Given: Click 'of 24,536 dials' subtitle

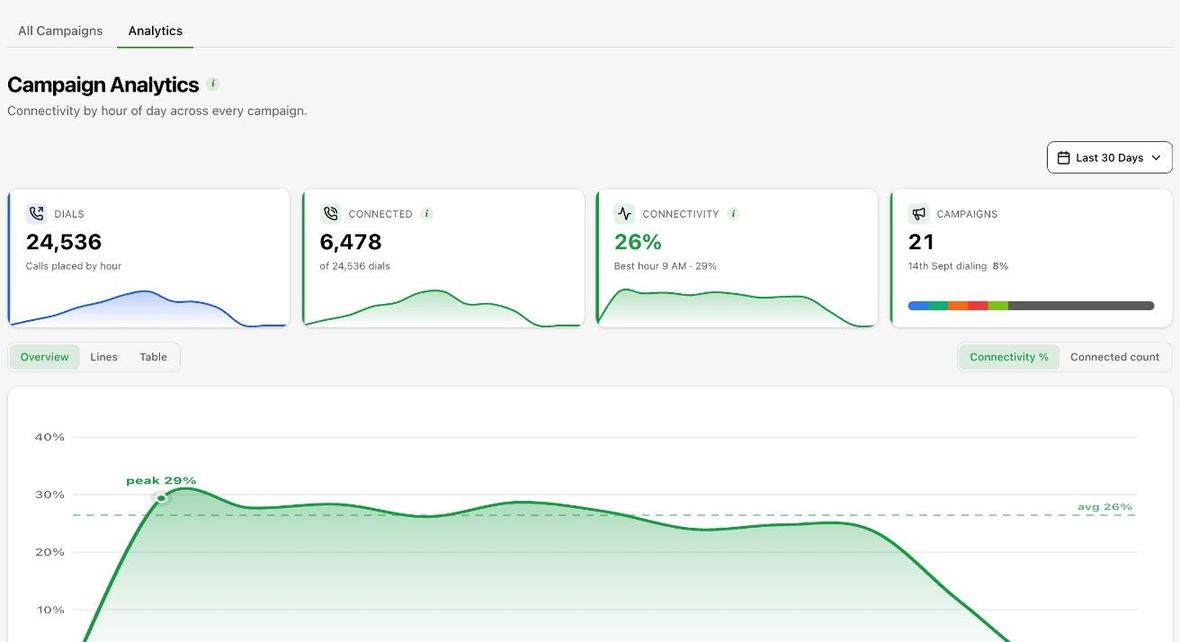Looking at the screenshot, I should (x=355, y=266).
